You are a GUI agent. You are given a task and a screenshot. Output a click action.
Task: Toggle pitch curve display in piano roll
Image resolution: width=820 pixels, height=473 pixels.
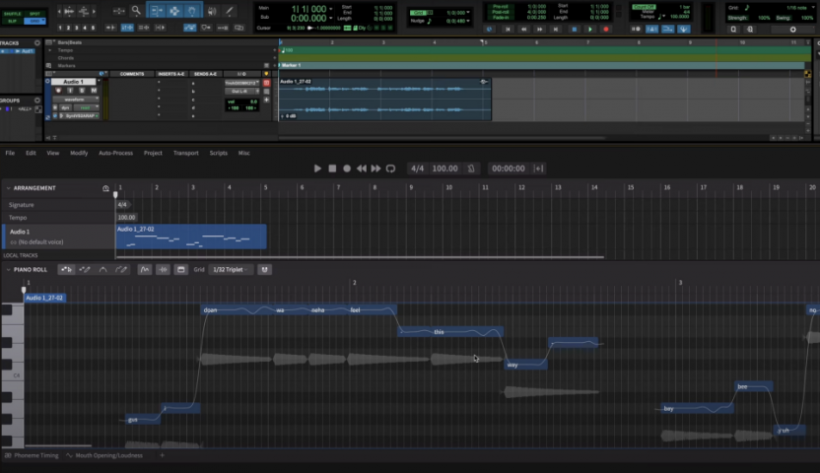coord(144,269)
